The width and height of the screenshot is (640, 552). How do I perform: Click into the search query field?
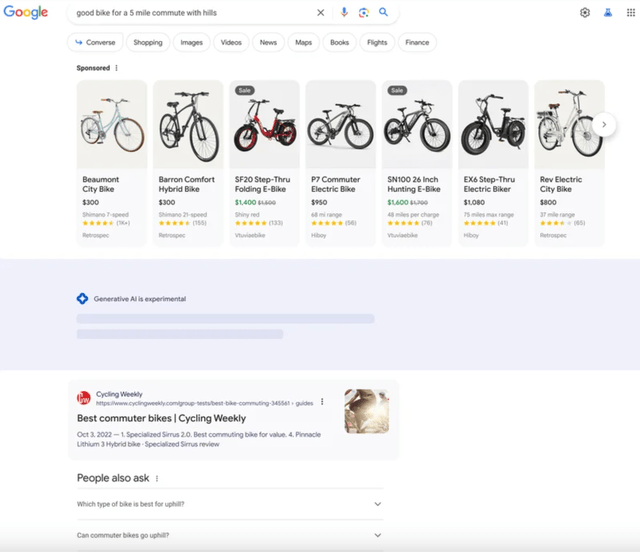coord(192,13)
